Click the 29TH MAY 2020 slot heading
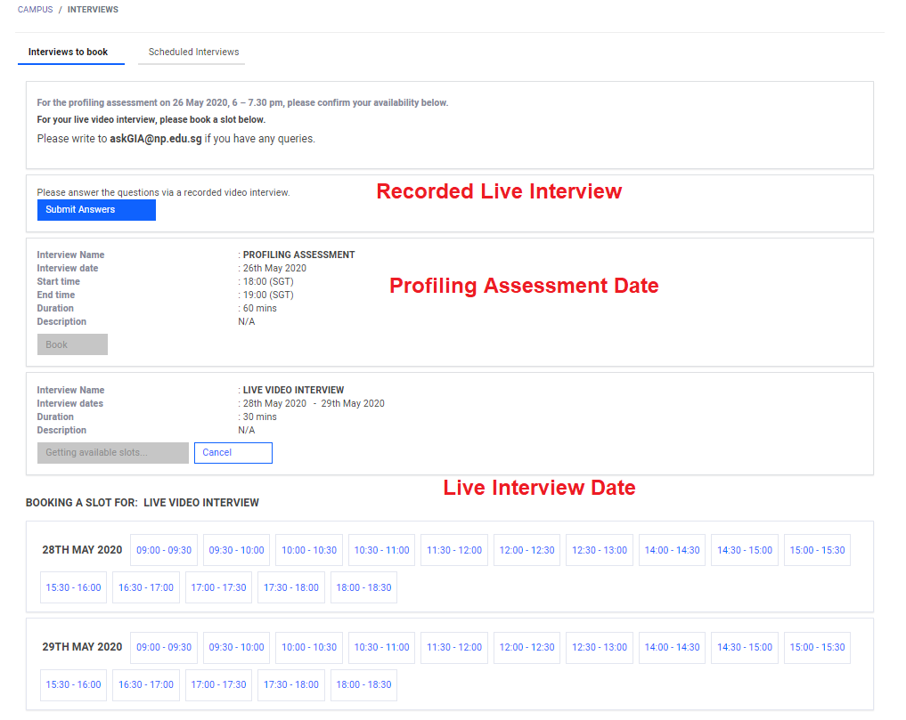Screen dimensions: 906x720 tap(82, 647)
